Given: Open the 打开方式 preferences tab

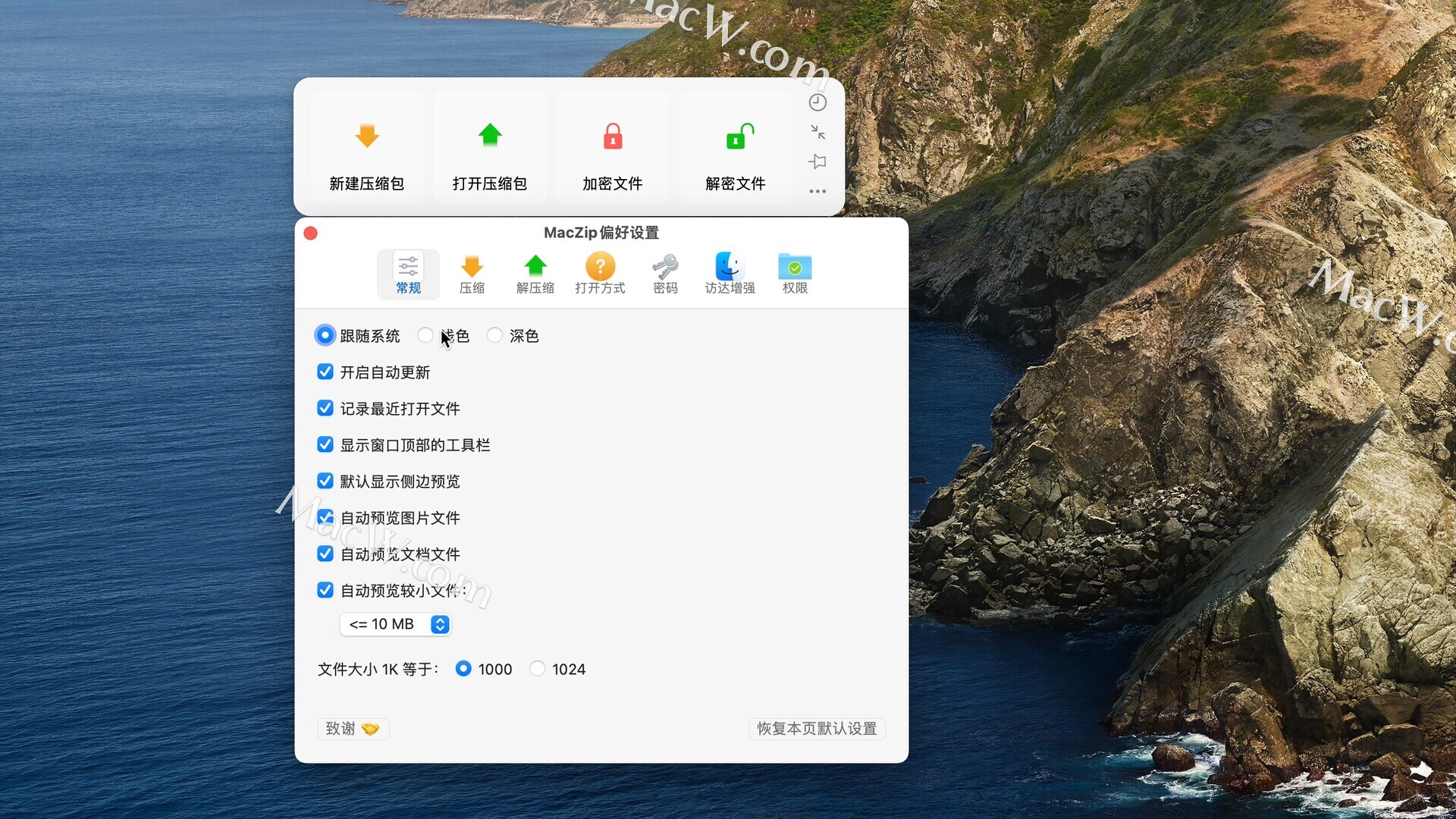Looking at the screenshot, I should click(x=600, y=274).
